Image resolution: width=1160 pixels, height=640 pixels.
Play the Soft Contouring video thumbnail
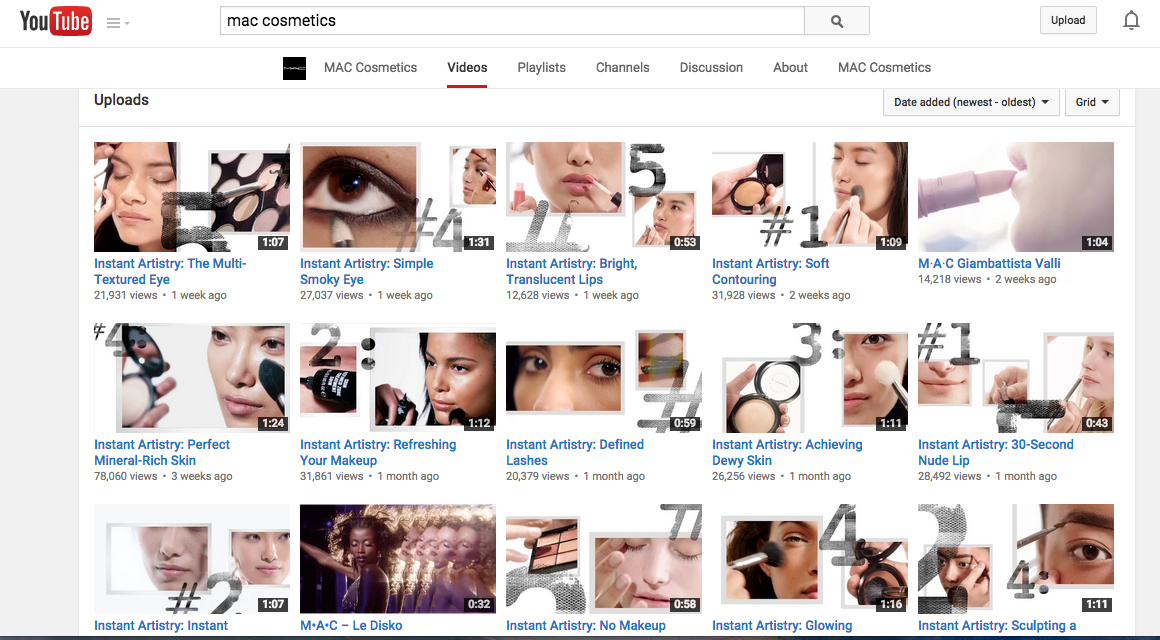tap(809, 197)
